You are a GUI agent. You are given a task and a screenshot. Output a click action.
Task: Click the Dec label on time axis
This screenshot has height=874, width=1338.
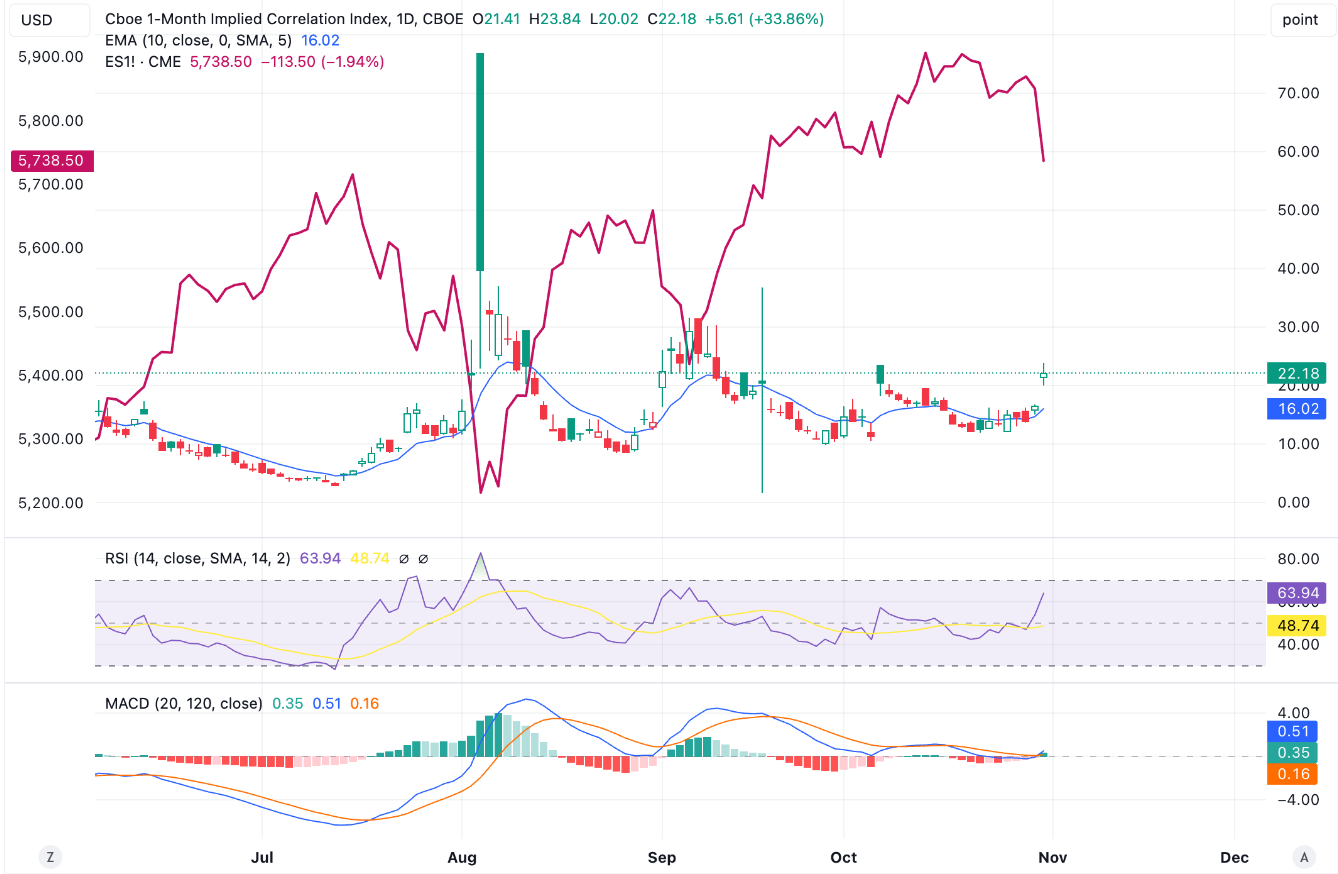(1235, 857)
